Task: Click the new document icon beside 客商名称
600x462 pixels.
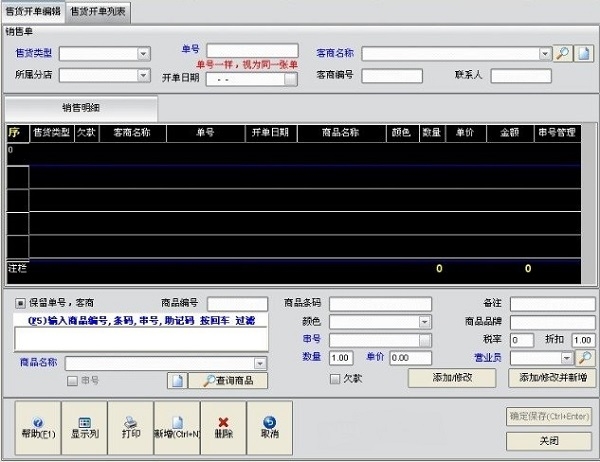Action: click(x=585, y=53)
